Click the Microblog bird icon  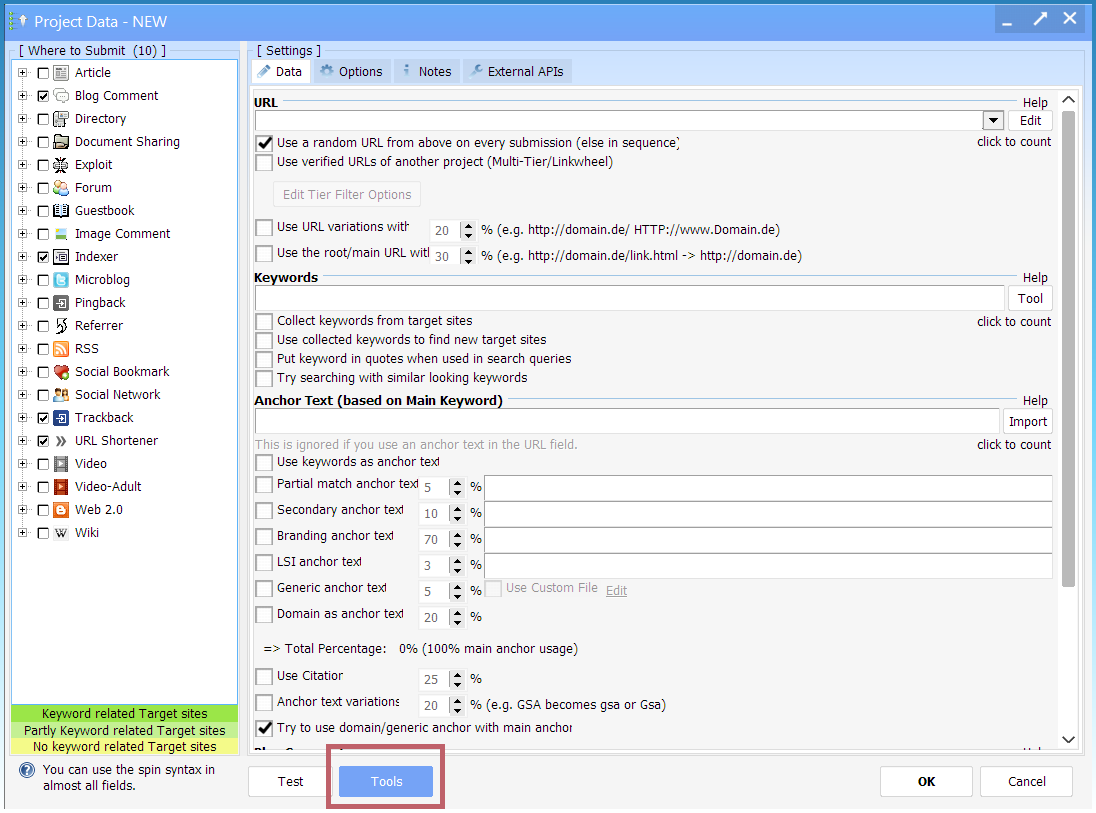[x=61, y=280]
